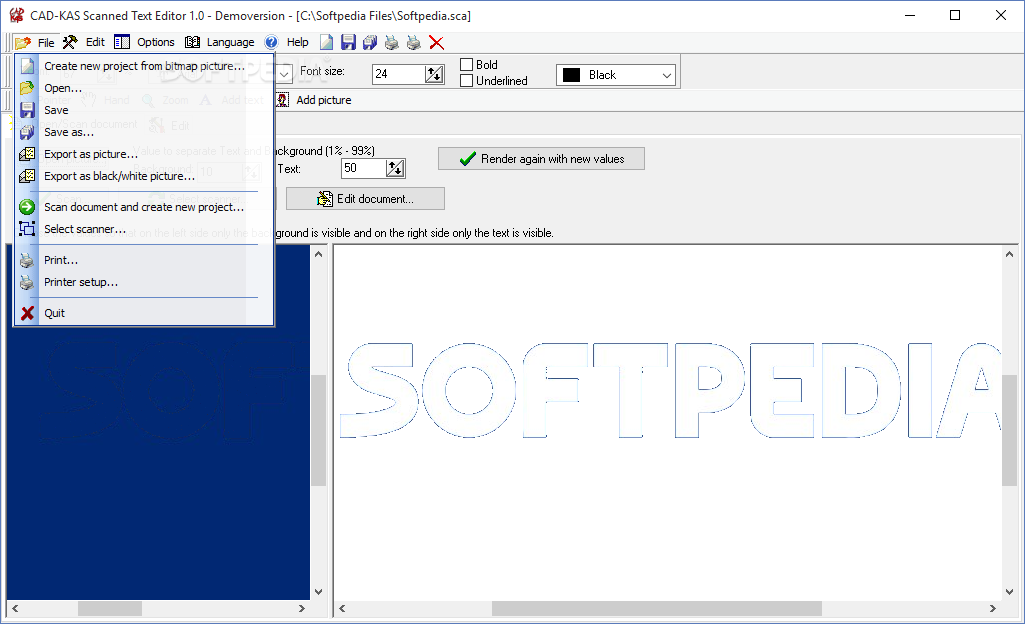Click the application icon in title bar
The height and width of the screenshot is (624, 1025).
[x=17, y=15]
